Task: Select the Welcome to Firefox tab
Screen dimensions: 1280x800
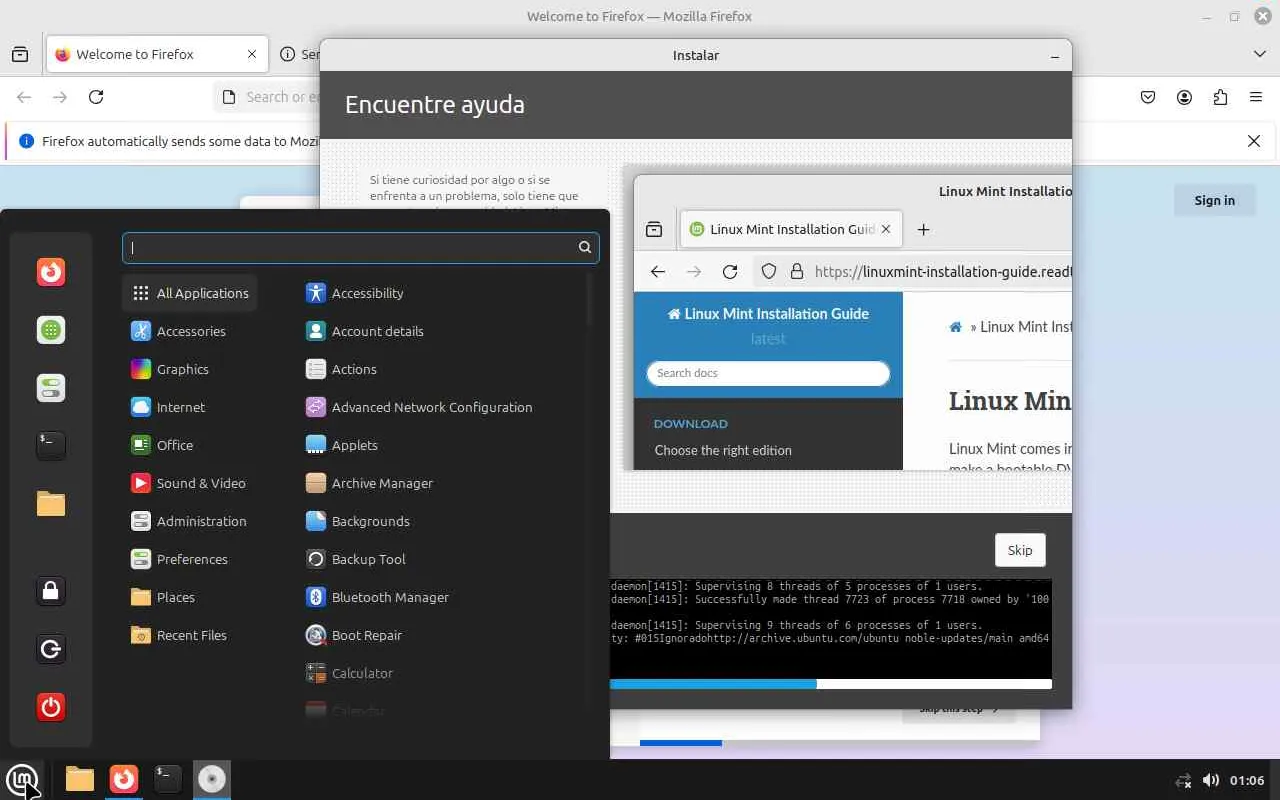Action: (157, 54)
